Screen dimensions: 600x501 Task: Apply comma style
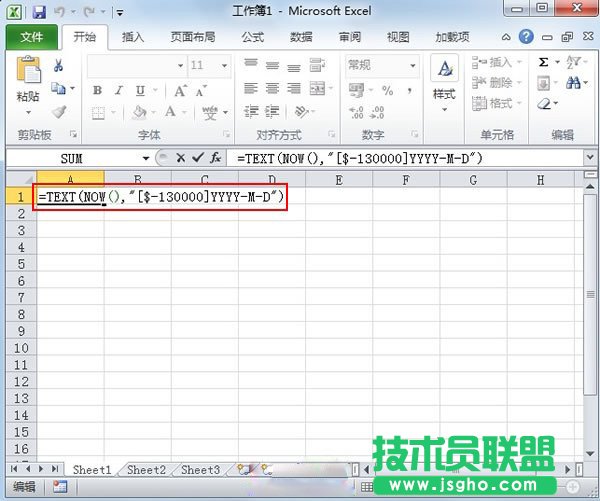click(410, 90)
